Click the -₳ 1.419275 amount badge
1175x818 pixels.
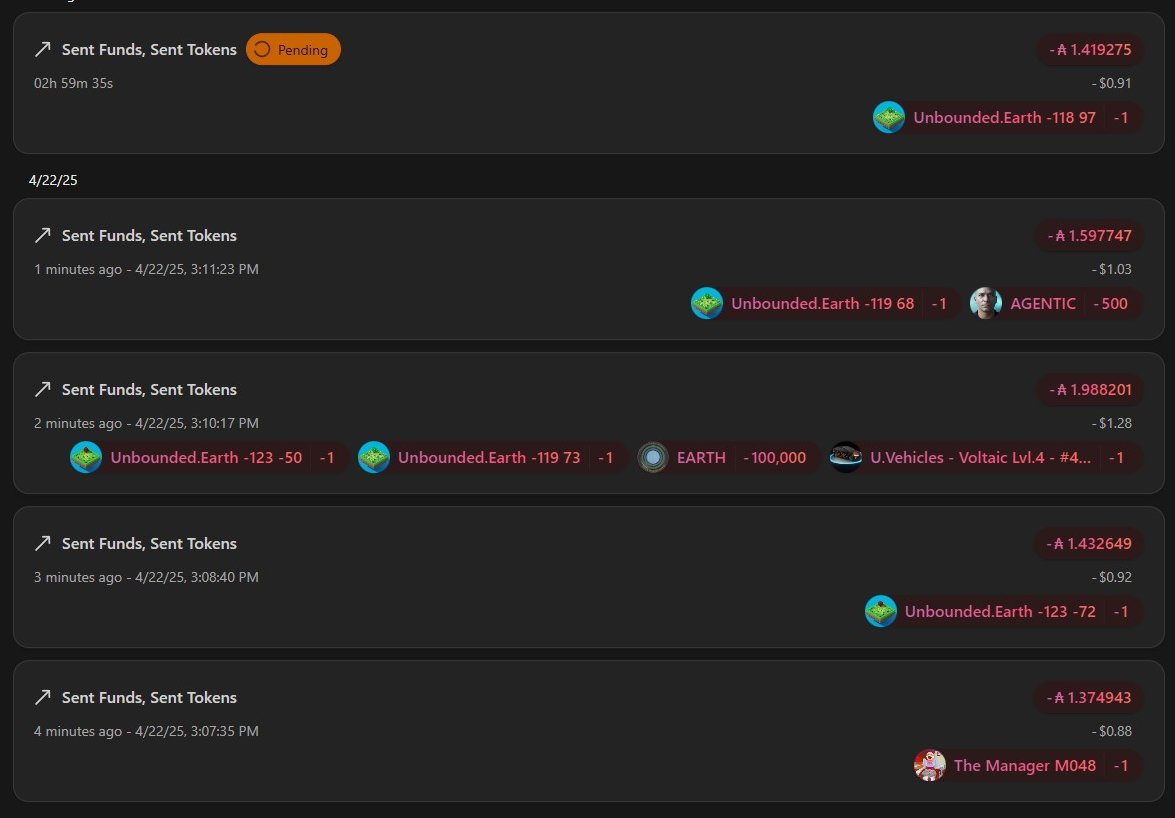1090,49
